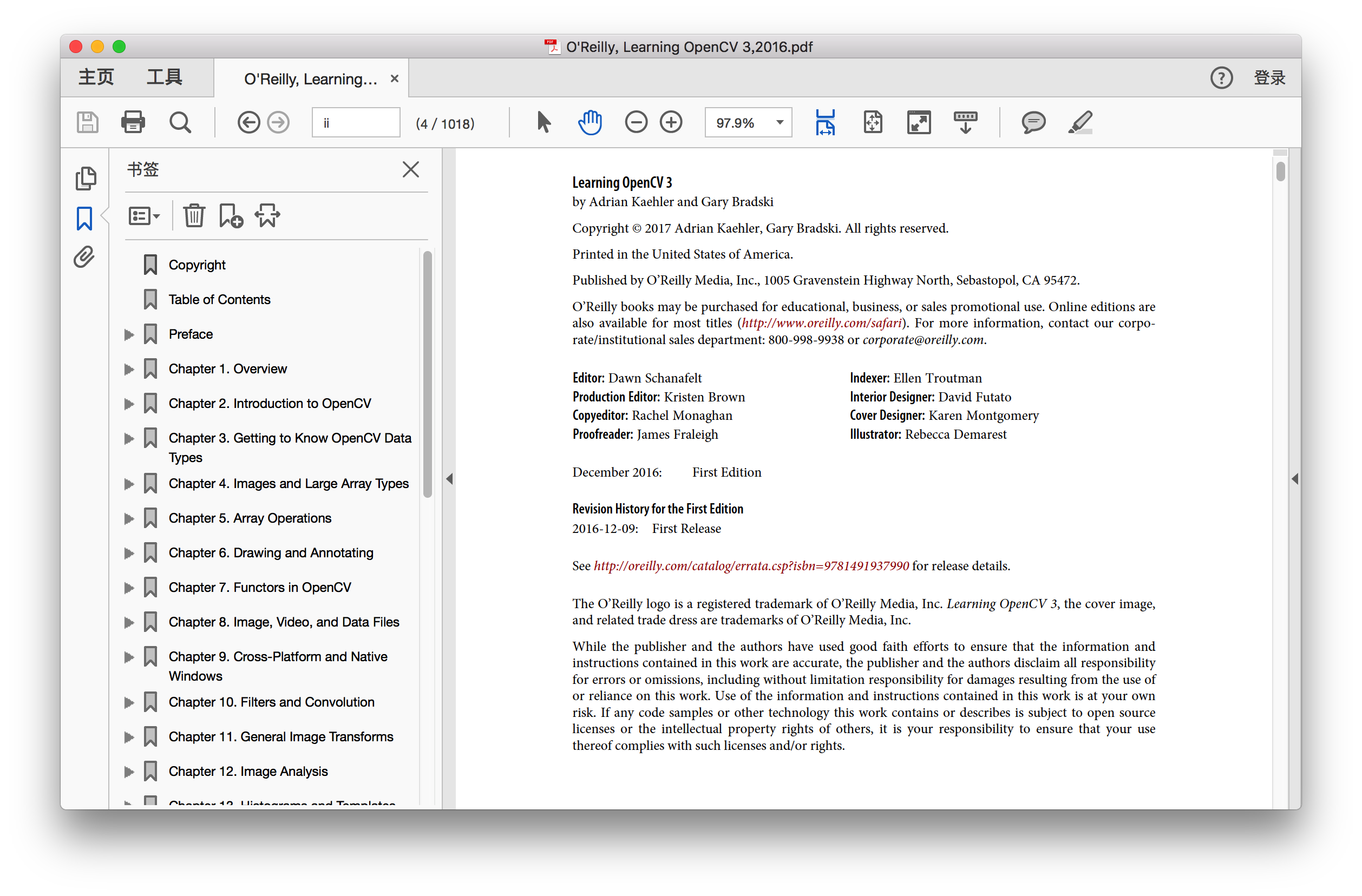This screenshot has height=896, width=1362.
Task: Select the Hand pan tool
Action: (x=590, y=122)
